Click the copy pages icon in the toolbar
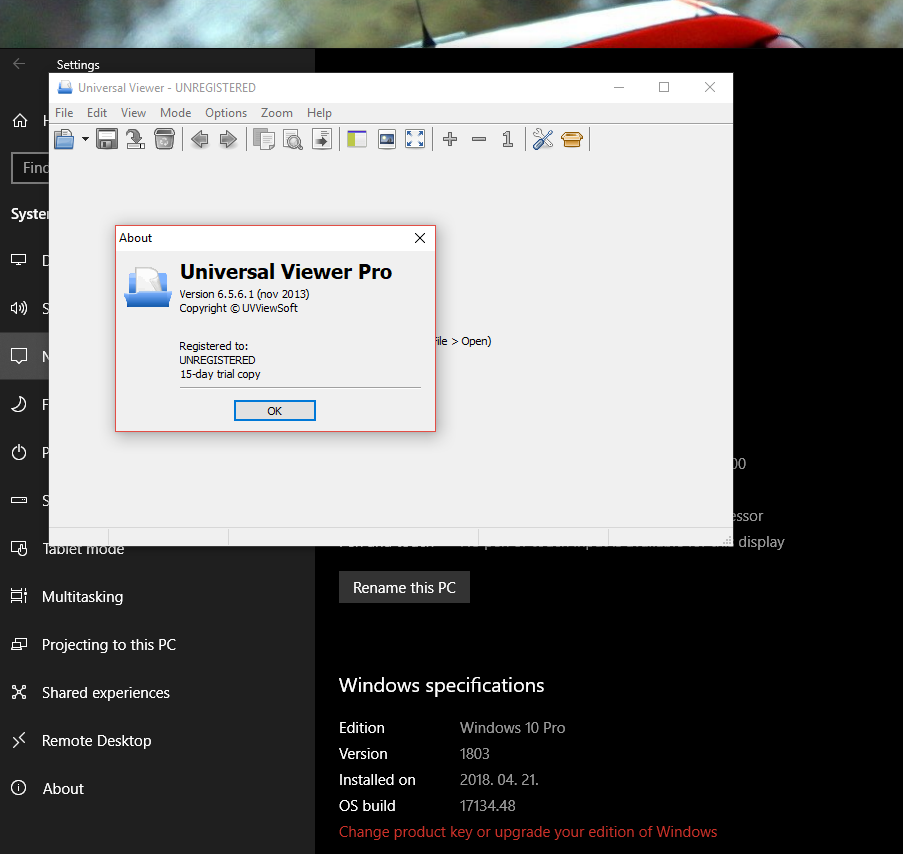 click(264, 139)
